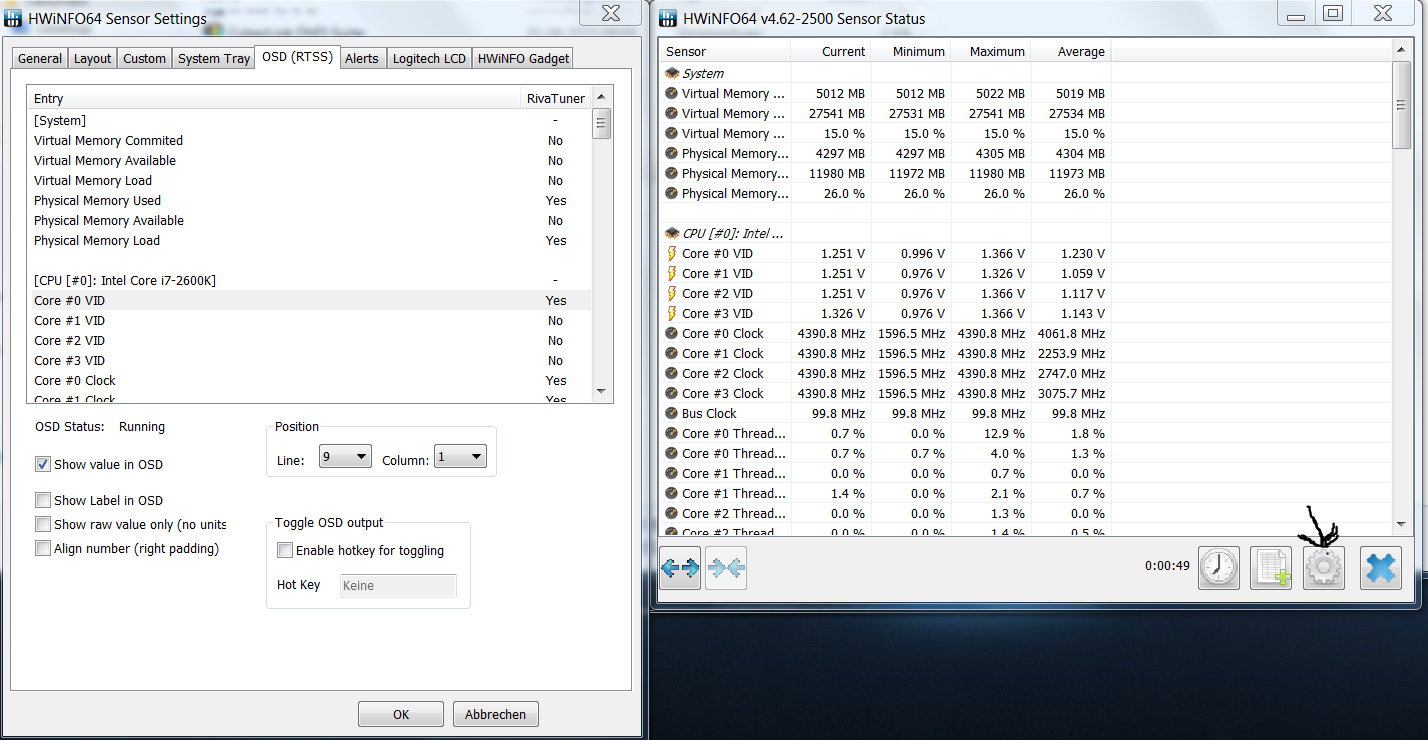The height and width of the screenshot is (740, 1428).
Task: Switch to the System Tray tab
Action: [214, 59]
